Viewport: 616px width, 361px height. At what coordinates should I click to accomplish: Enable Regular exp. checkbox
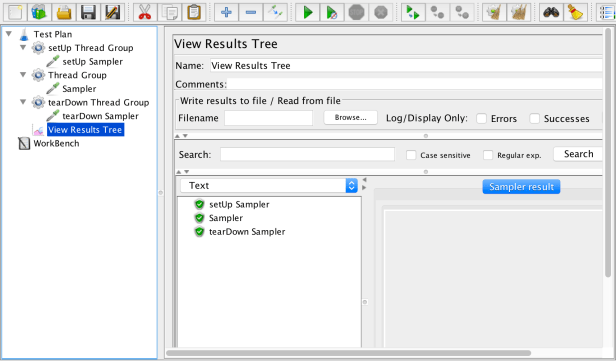[488, 155]
